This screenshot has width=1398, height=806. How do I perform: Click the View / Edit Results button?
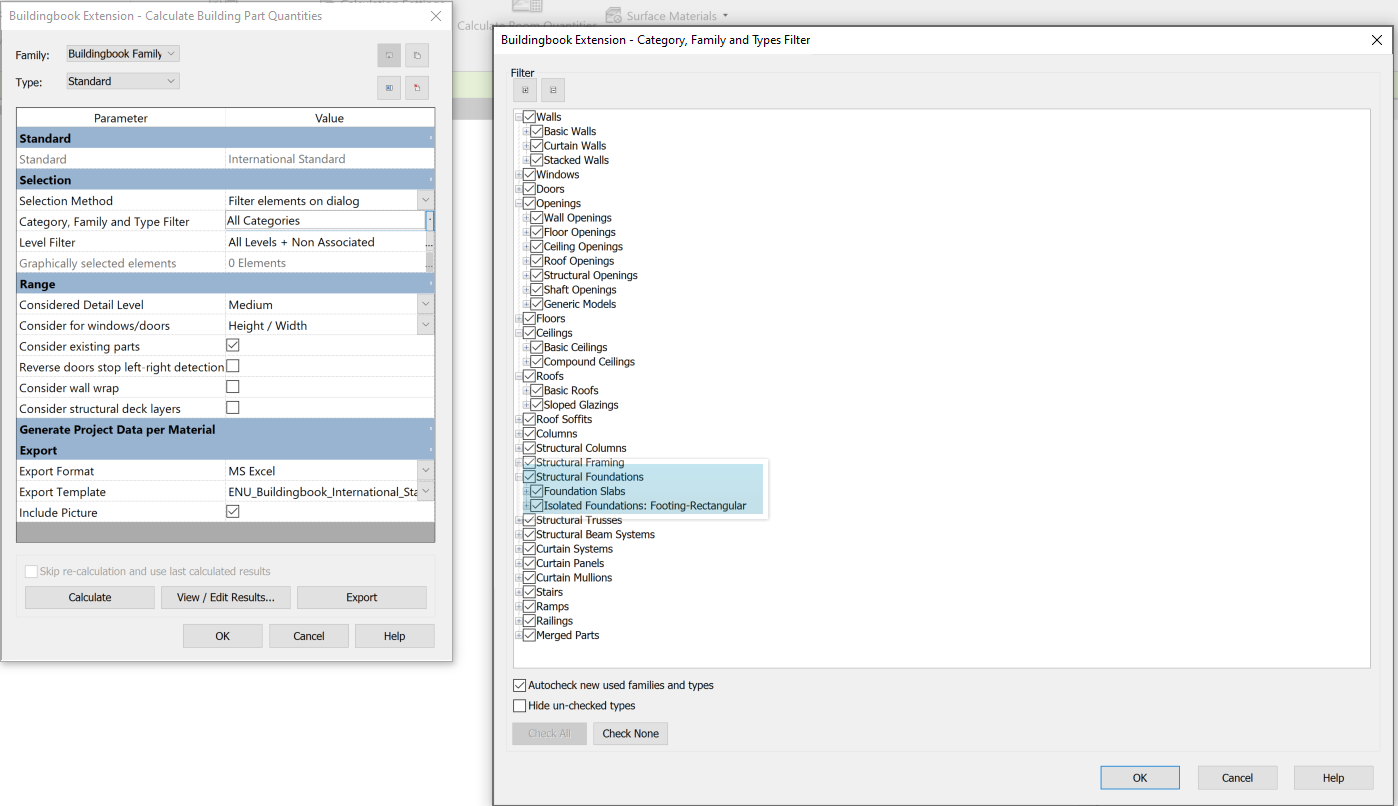click(x=225, y=597)
